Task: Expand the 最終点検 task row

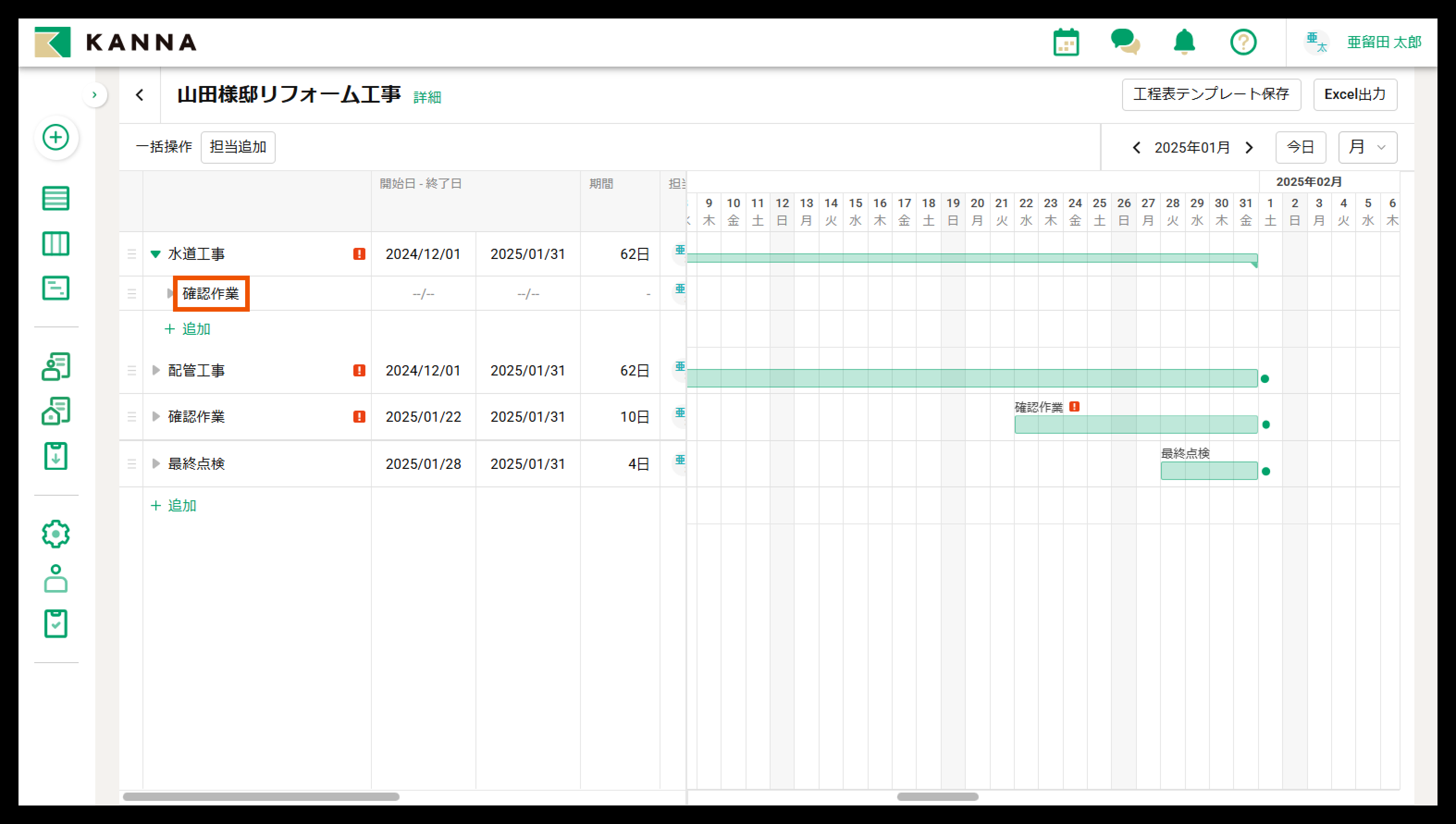Action: (156, 463)
